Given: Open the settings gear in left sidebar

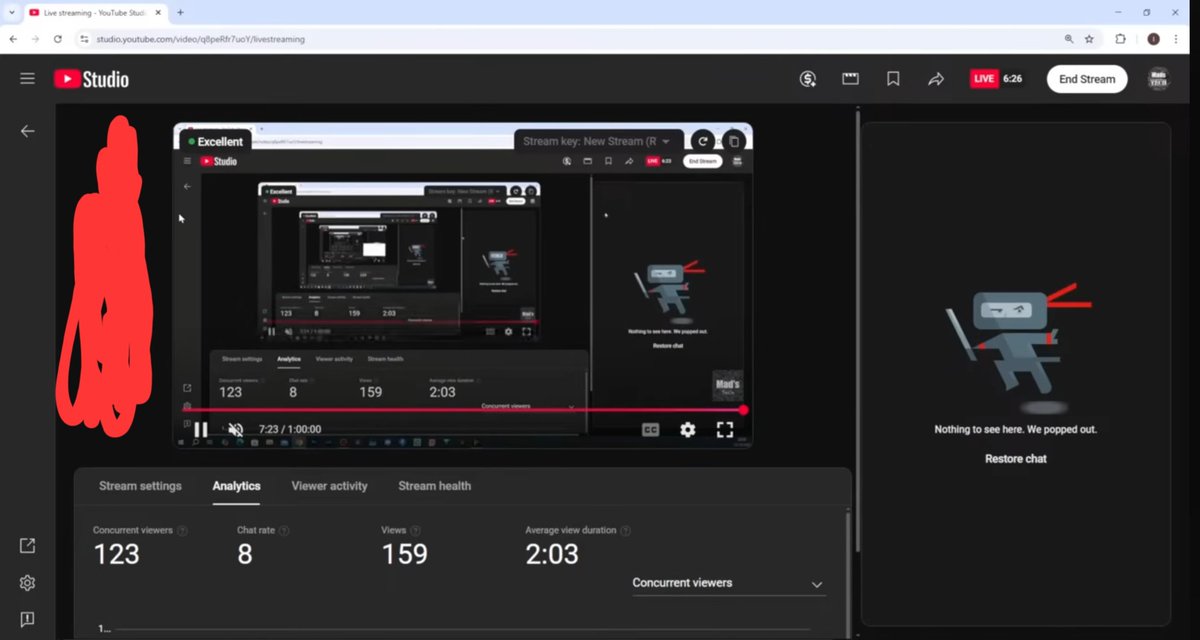Looking at the screenshot, I should click(27, 583).
